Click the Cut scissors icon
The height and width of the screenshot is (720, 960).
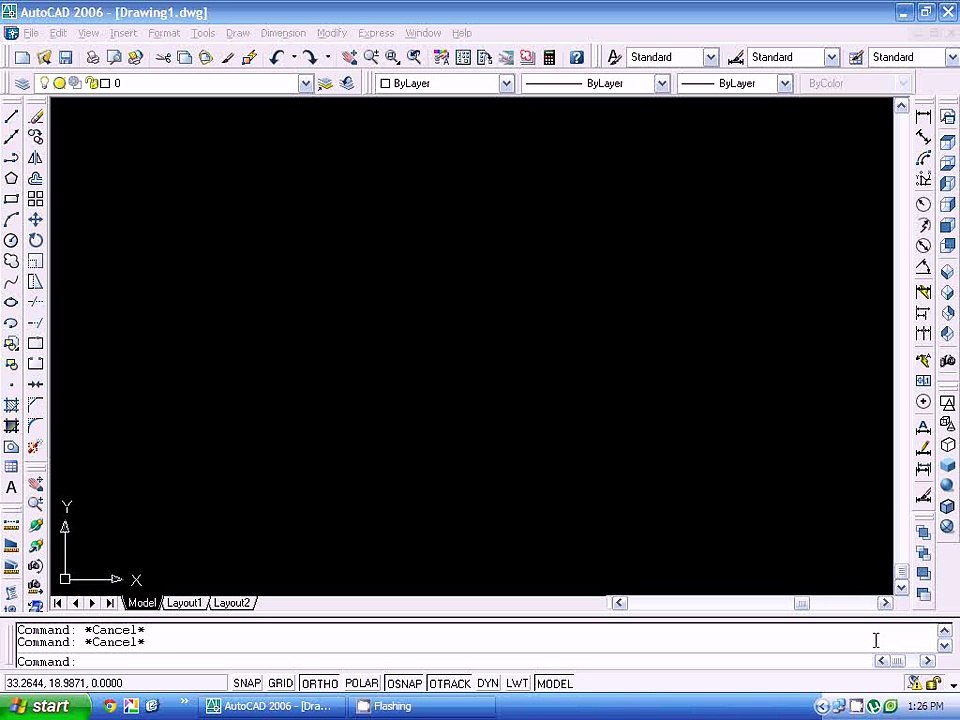pyautogui.click(x=163, y=58)
